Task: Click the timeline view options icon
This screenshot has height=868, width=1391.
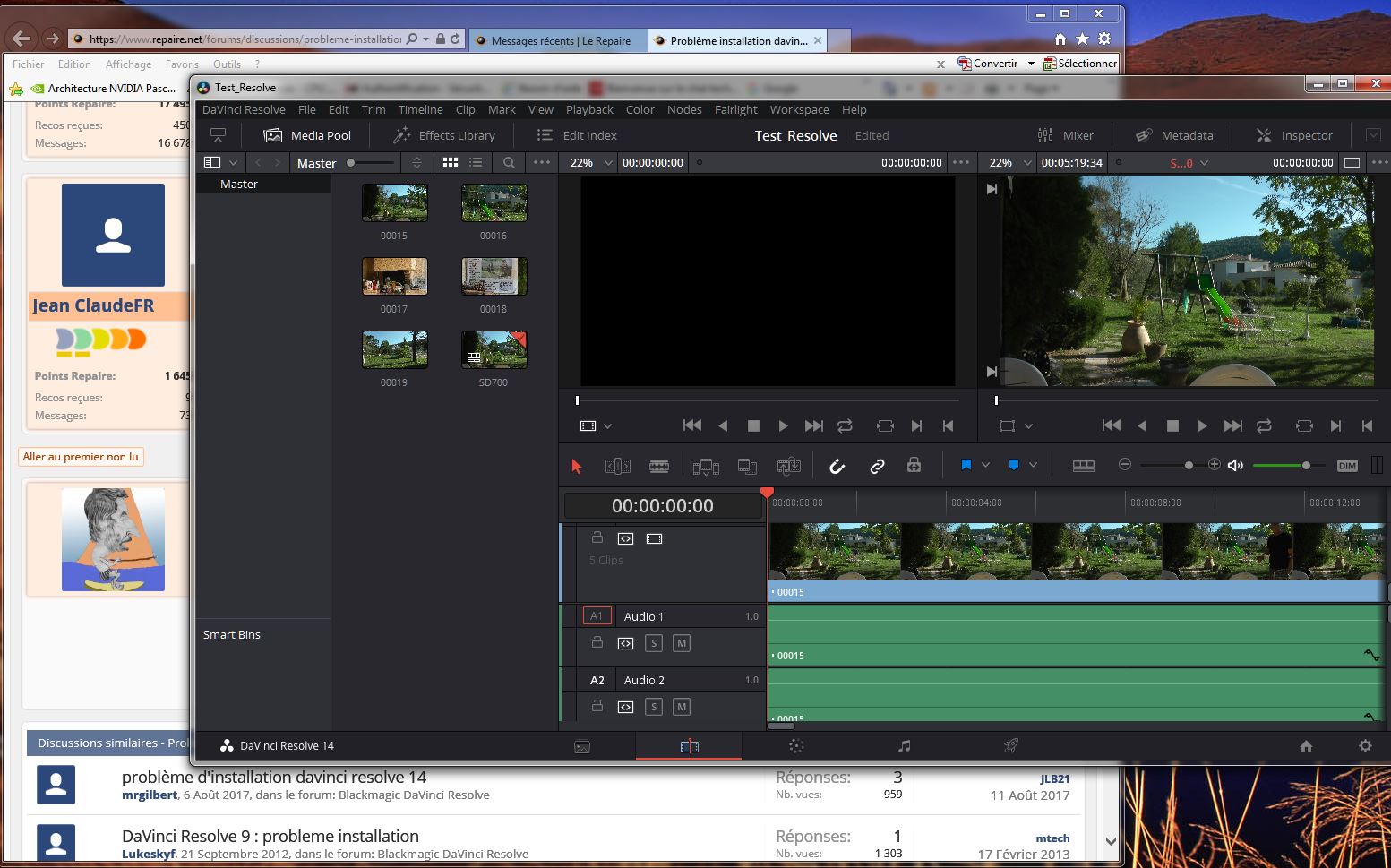Action: (1083, 466)
